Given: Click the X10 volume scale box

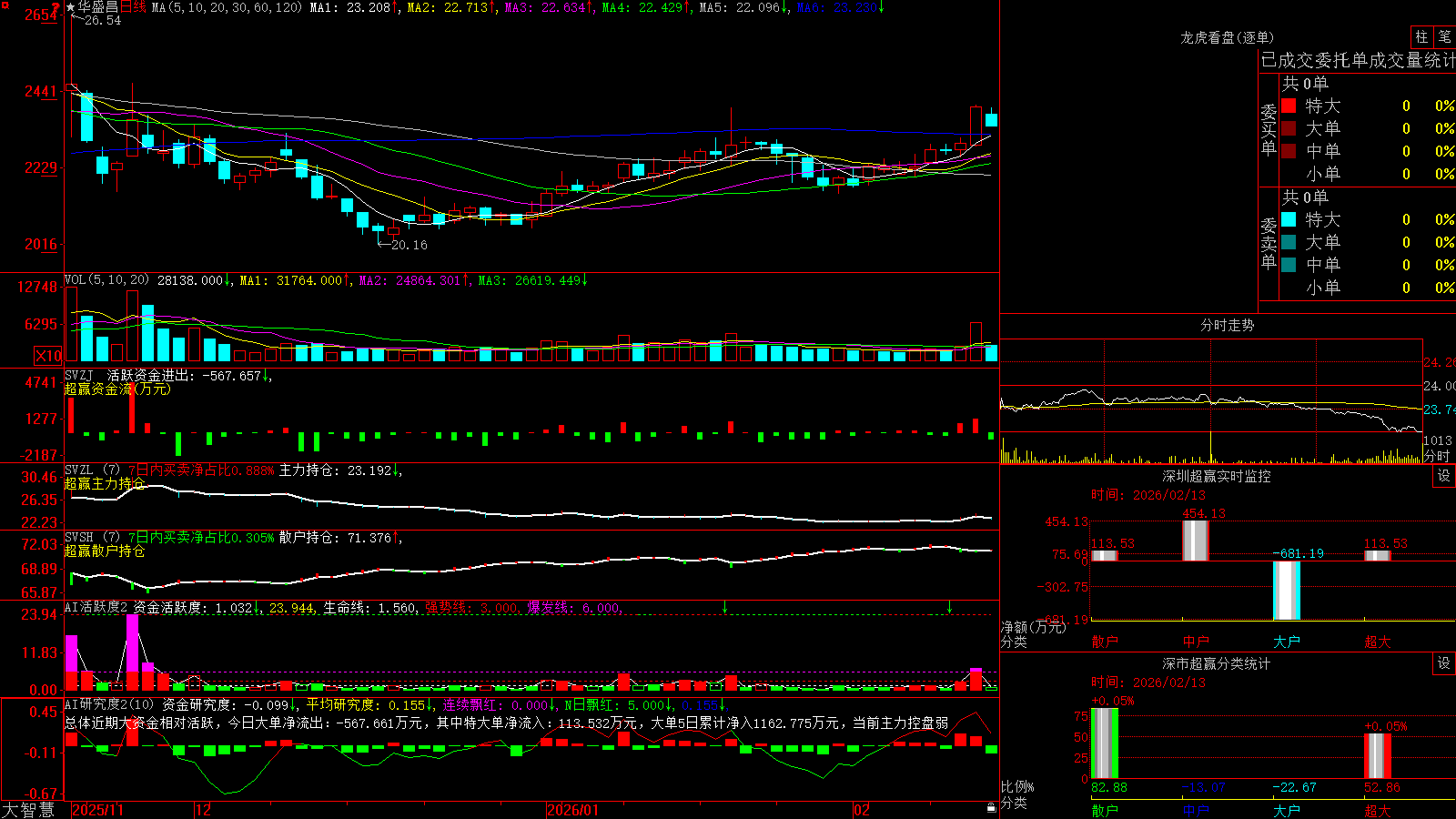Looking at the screenshot, I should tap(48, 356).
